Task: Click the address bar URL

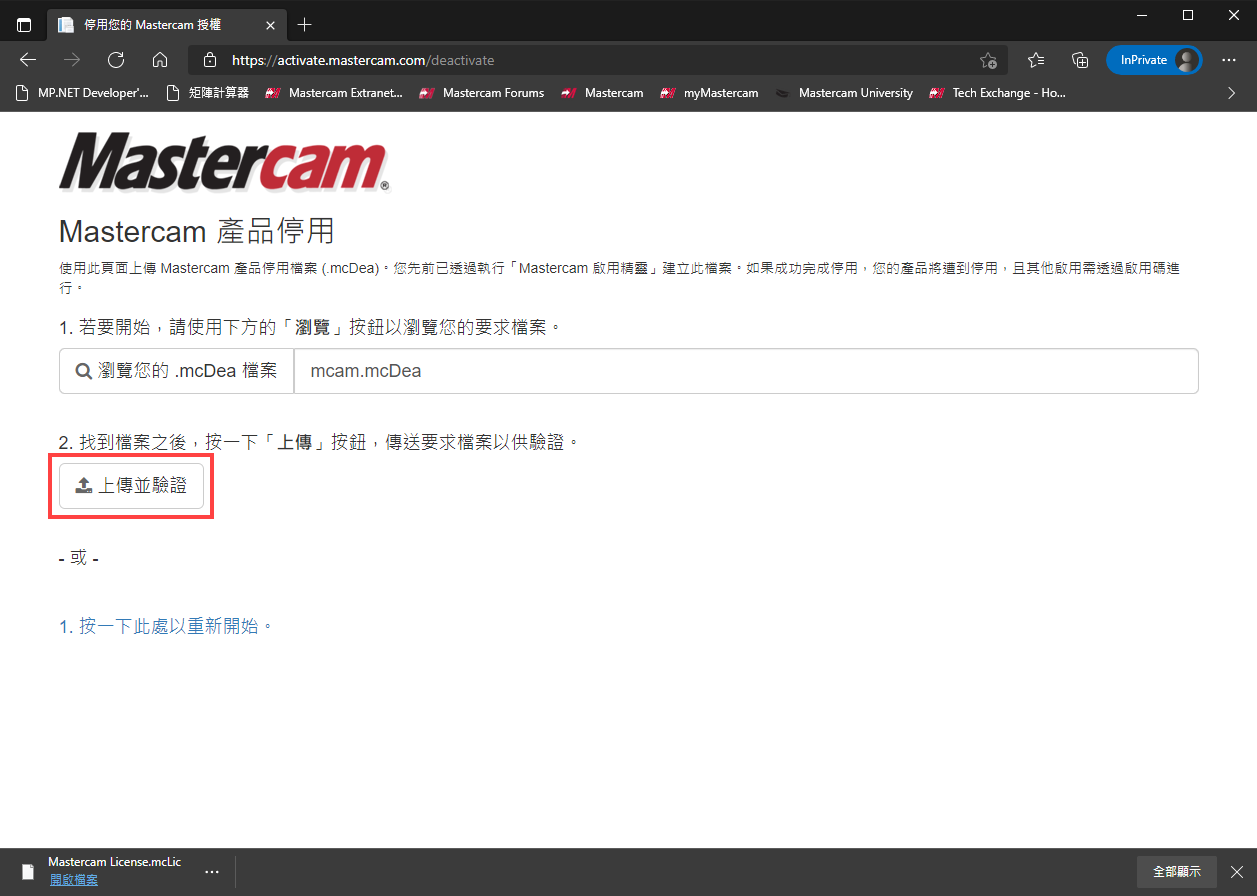Action: click(363, 60)
